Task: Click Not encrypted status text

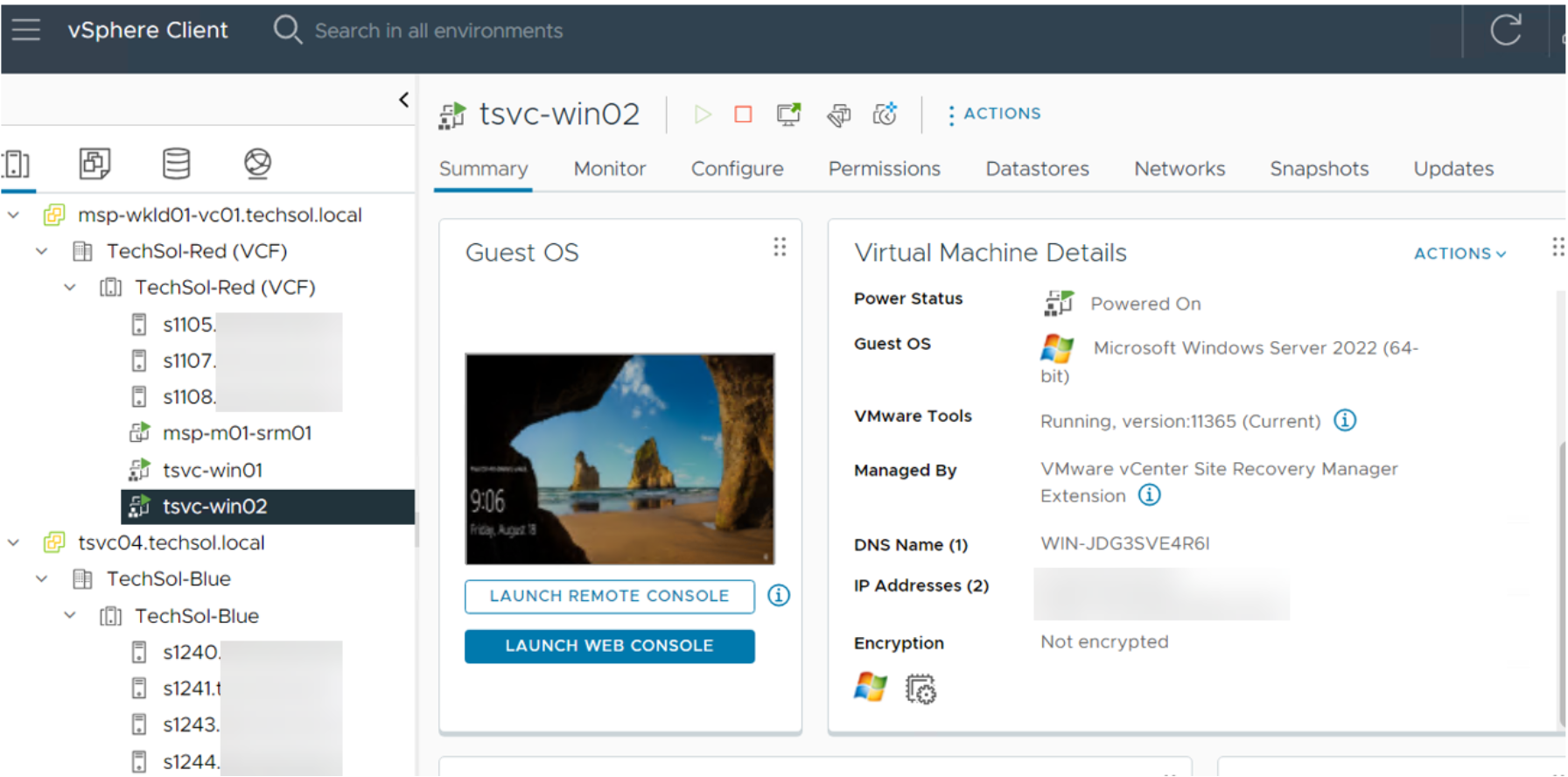Action: coord(1104,642)
